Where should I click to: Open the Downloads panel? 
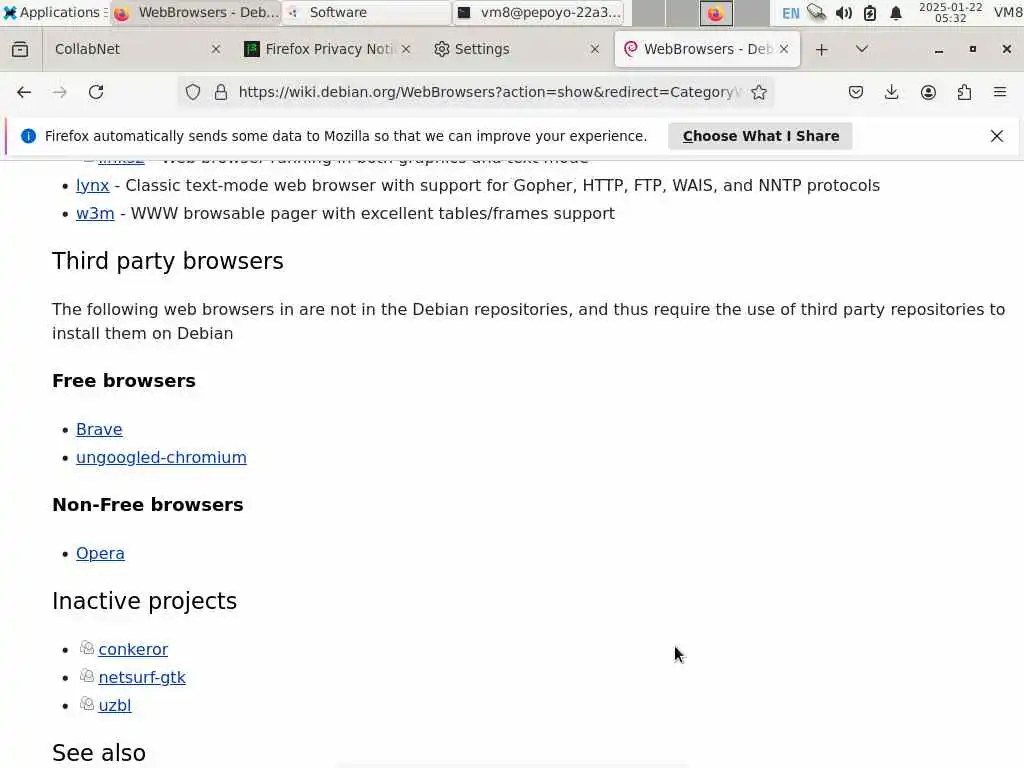click(x=891, y=92)
